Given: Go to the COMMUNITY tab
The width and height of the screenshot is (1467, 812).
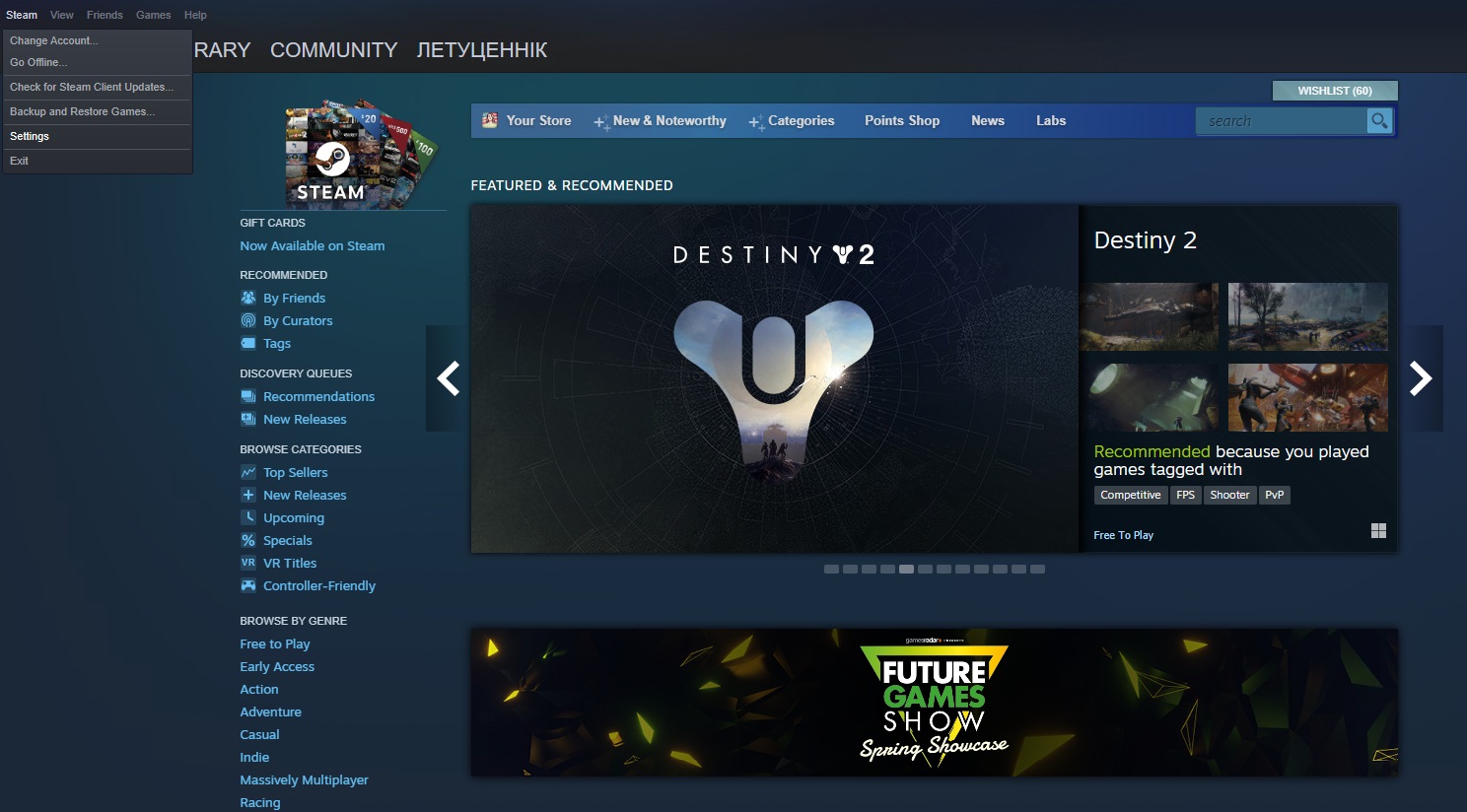Looking at the screenshot, I should tap(333, 50).
